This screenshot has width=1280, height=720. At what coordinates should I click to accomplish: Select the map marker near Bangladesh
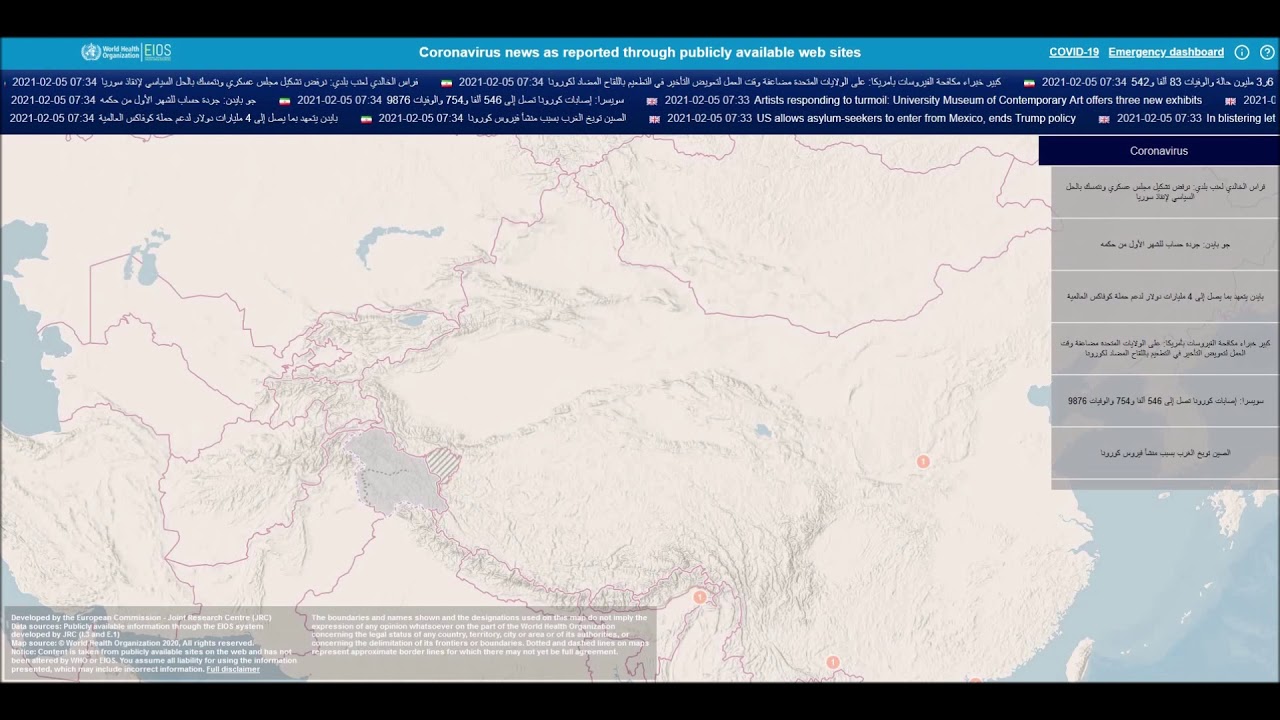pos(700,597)
